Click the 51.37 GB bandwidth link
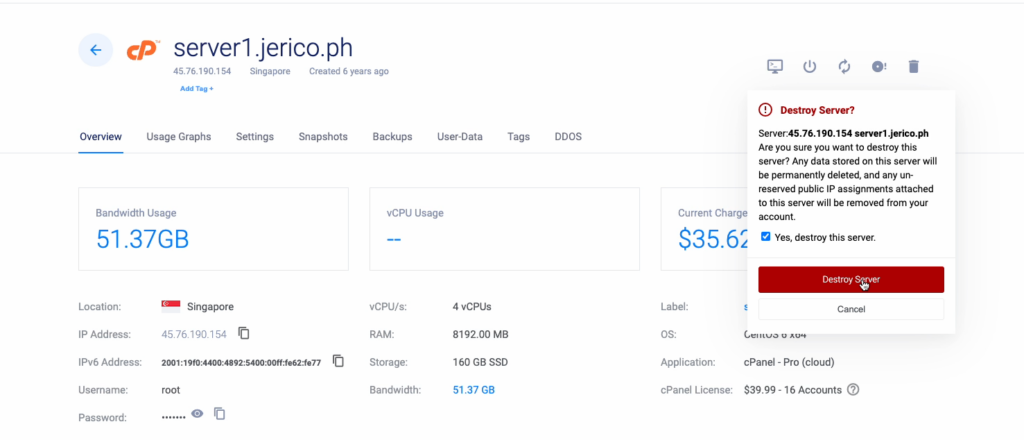 (x=473, y=389)
